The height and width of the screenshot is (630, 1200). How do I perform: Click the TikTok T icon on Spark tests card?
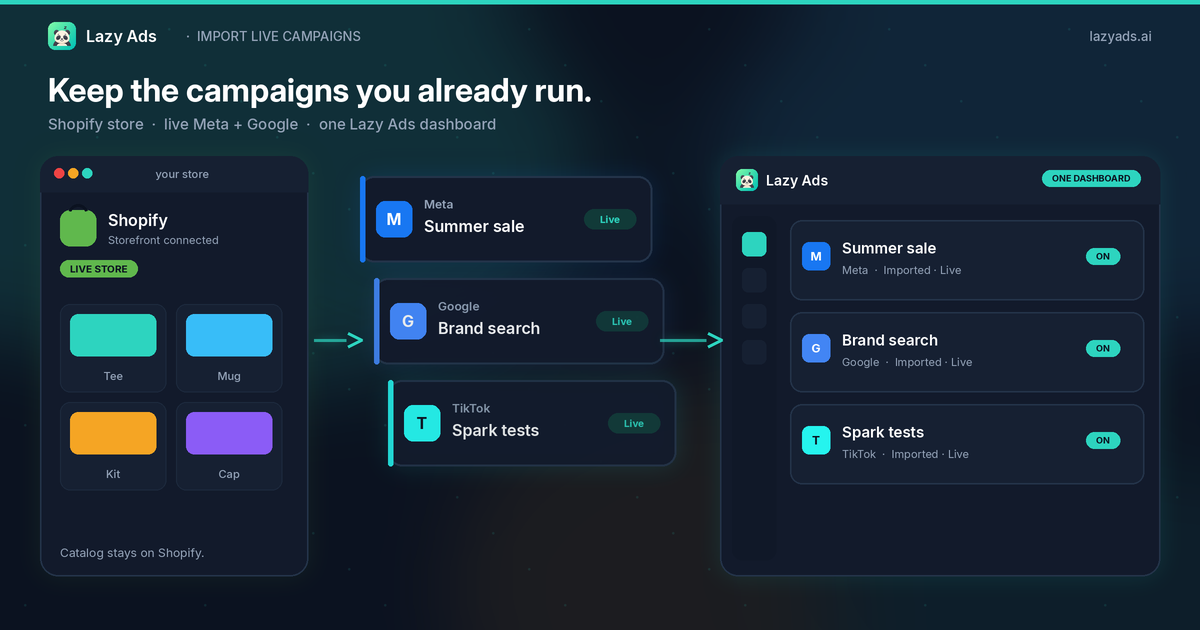tap(422, 423)
